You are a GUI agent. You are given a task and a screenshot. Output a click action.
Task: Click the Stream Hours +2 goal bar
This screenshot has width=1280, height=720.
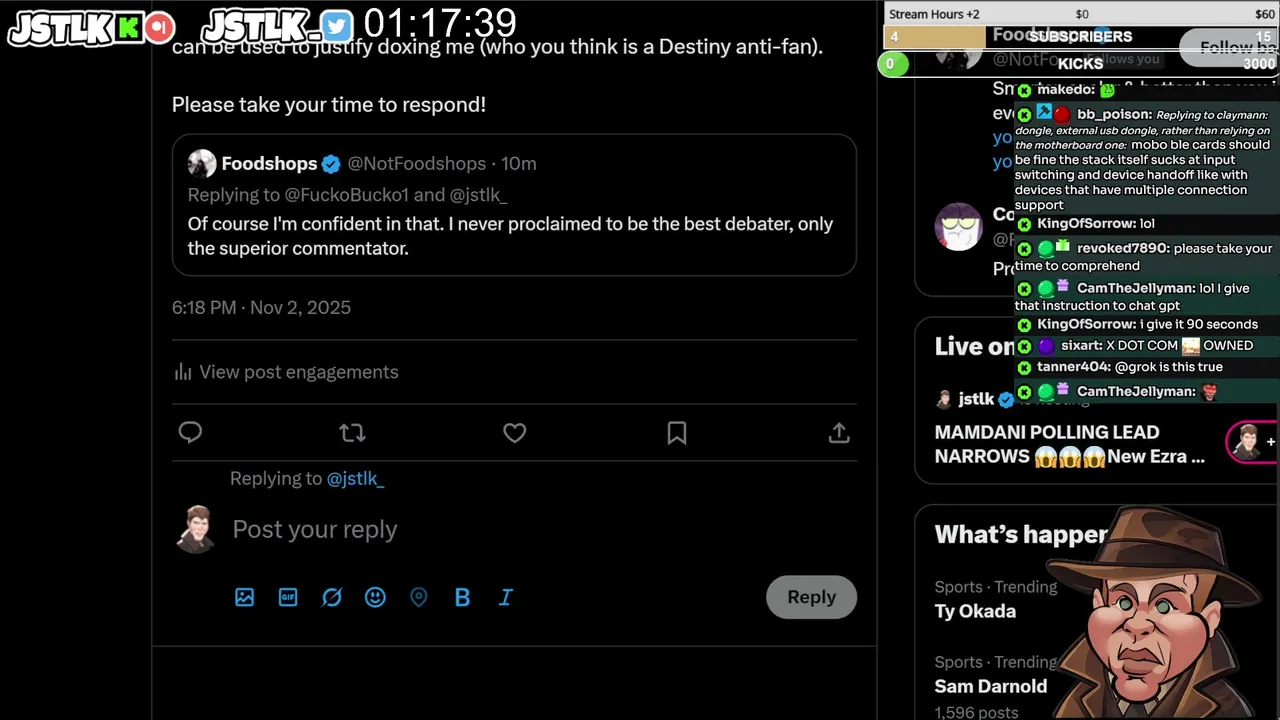point(1081,14)
